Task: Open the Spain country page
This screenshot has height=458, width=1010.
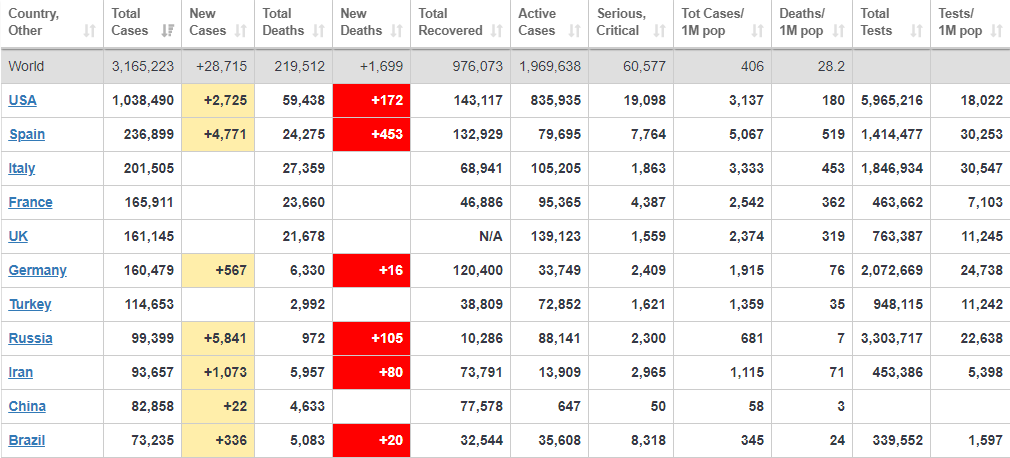Action: (27, 134)
